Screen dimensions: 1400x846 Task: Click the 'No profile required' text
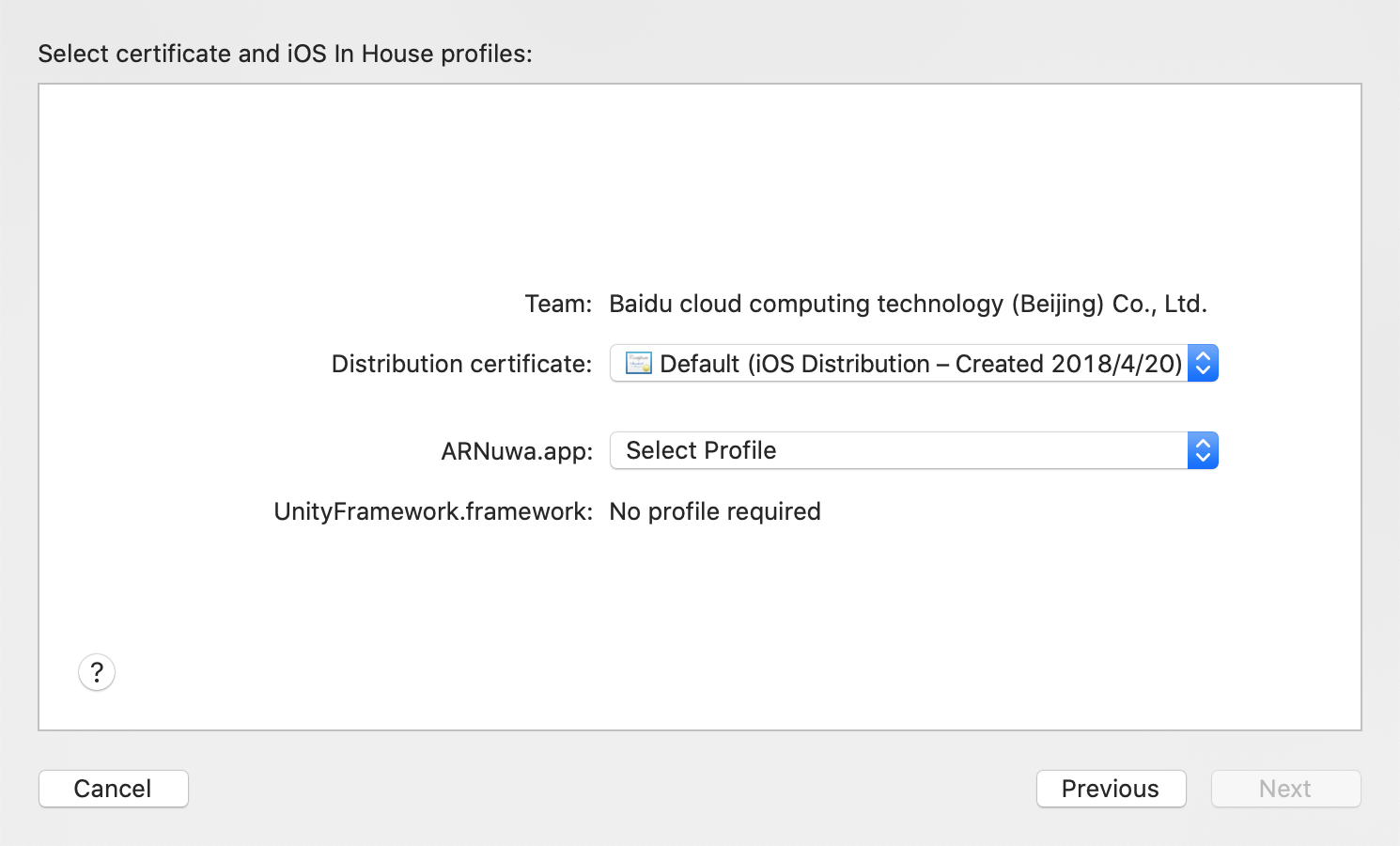pyautogui.click(x=715, y=511)
